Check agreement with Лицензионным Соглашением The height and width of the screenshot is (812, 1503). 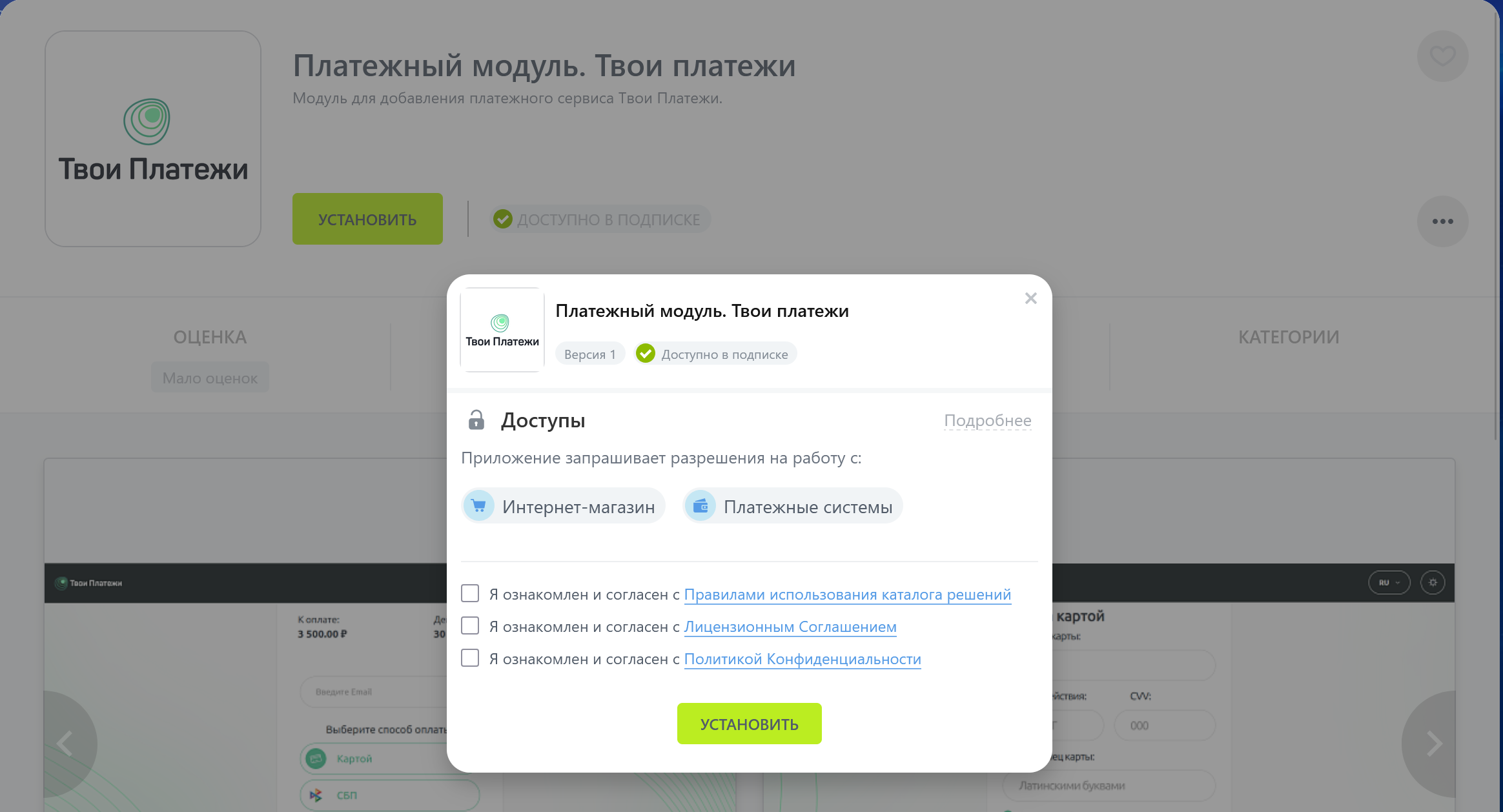point(470,625)
